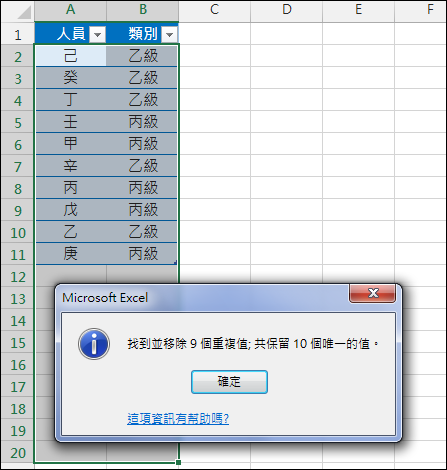
Task: Select row 8 header
Action: pyautogui.click(x=18, y=188)
